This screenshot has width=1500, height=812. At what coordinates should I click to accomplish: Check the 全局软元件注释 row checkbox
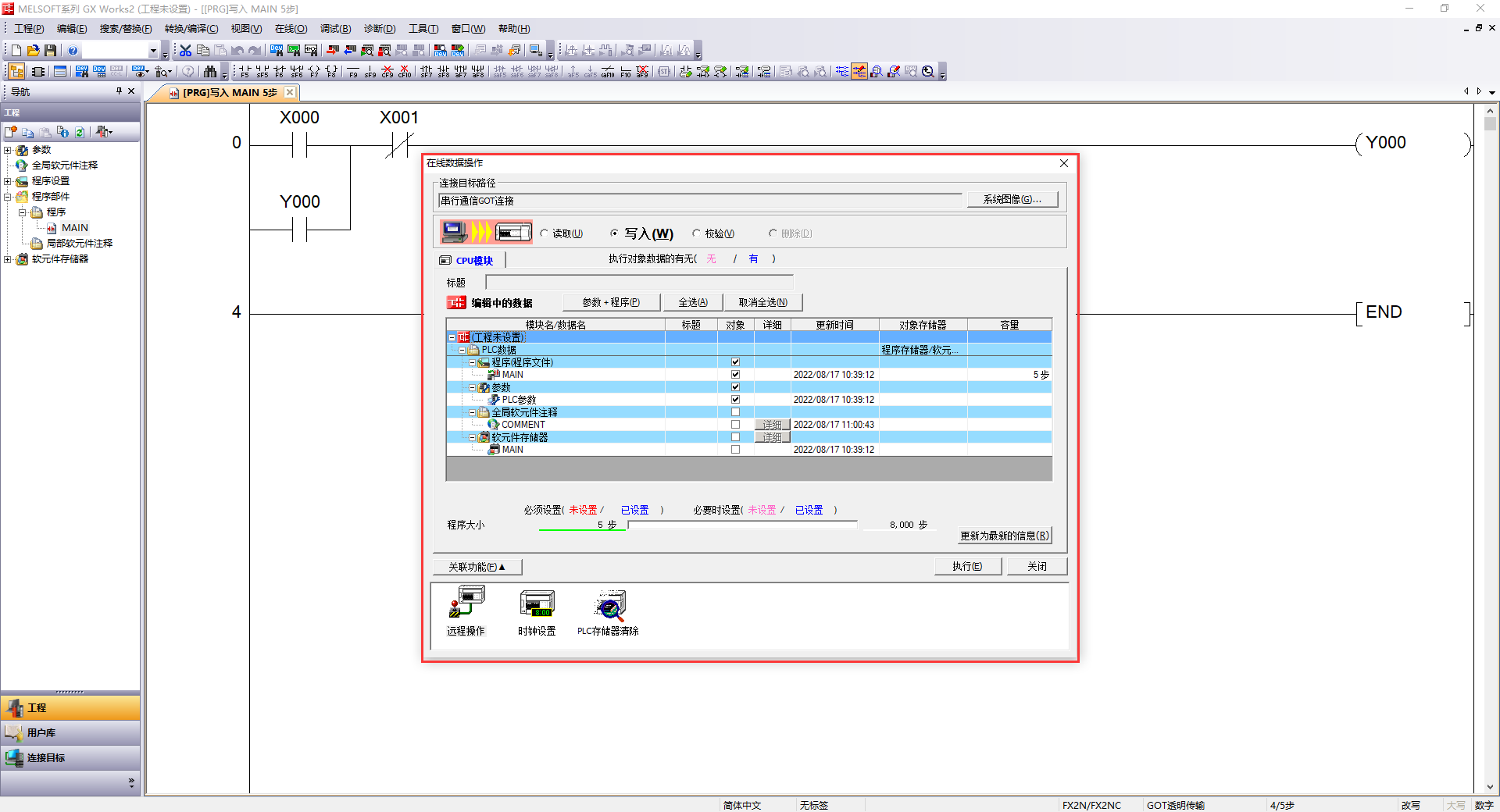(735, 412)
